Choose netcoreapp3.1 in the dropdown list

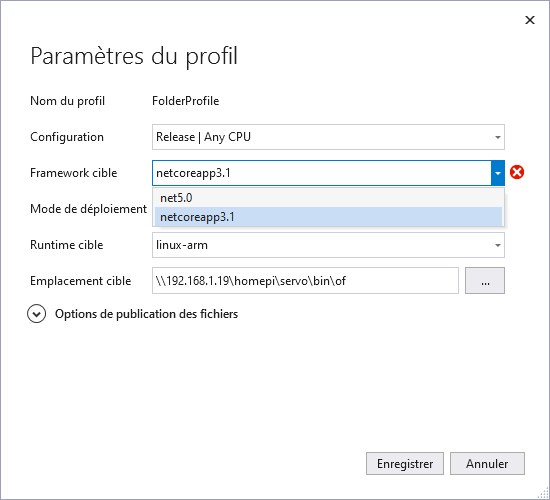click(328, 217)
